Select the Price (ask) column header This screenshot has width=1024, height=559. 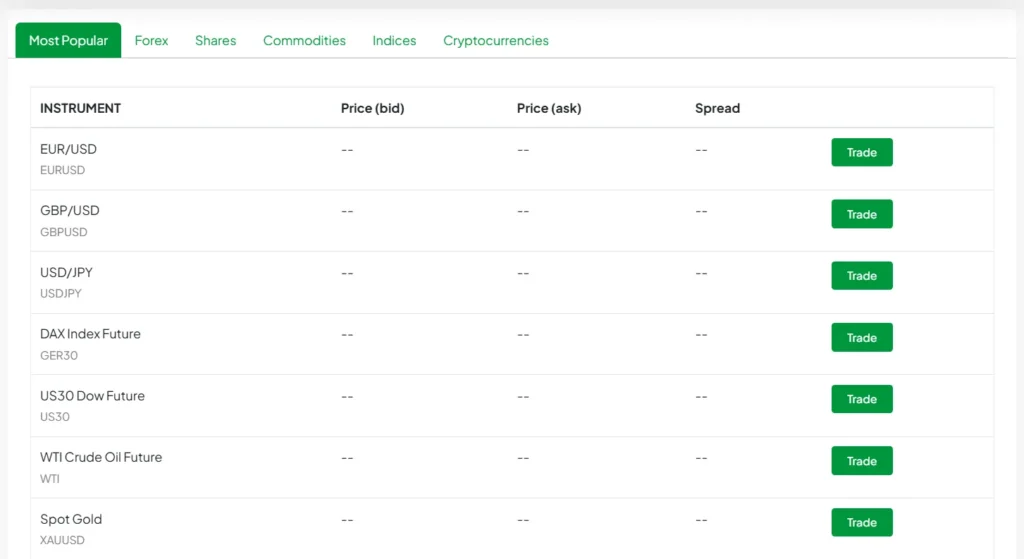(548, 108)
